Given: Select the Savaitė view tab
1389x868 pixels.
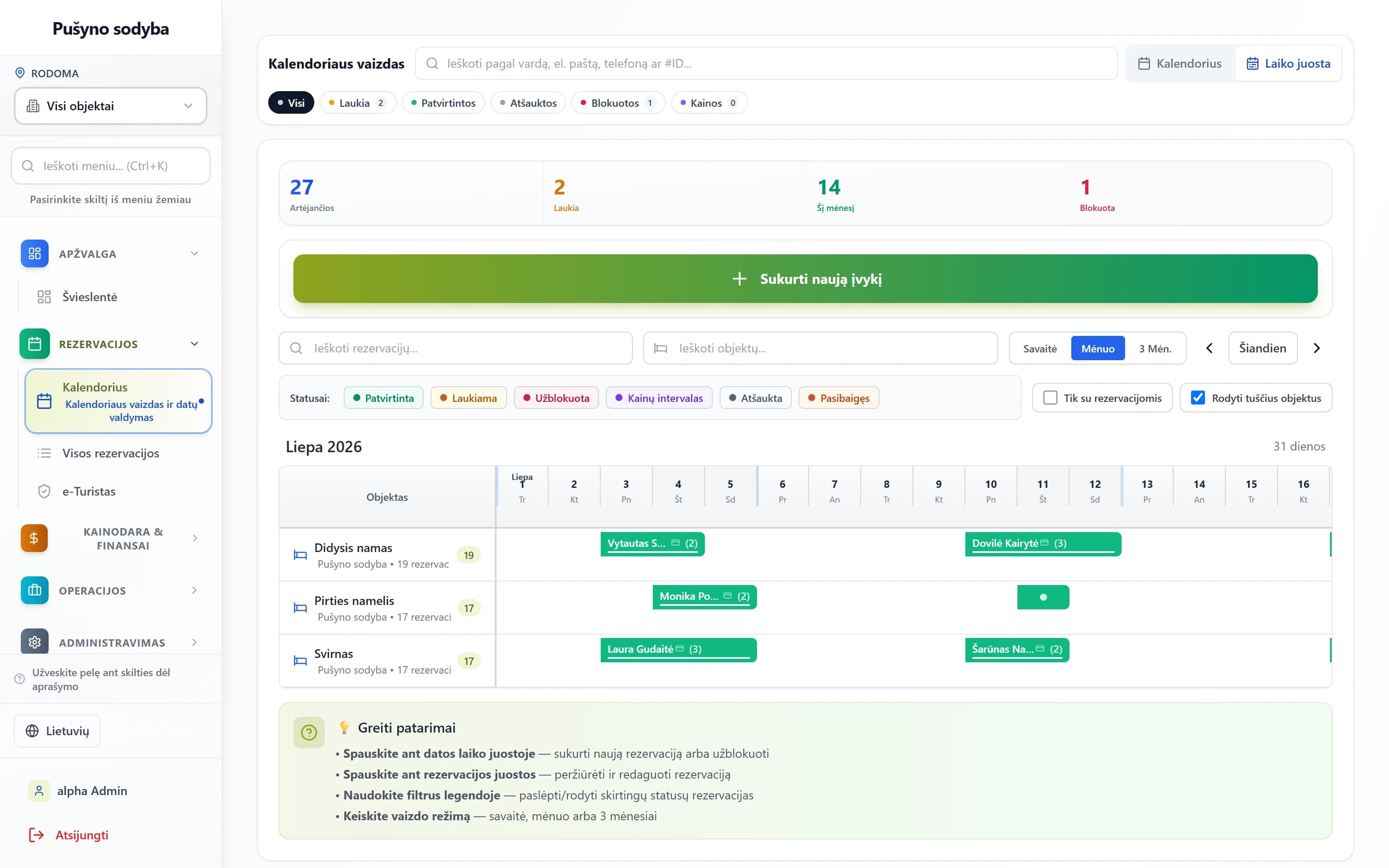Looking at the screenshot, I should (x=1040, y=349).
